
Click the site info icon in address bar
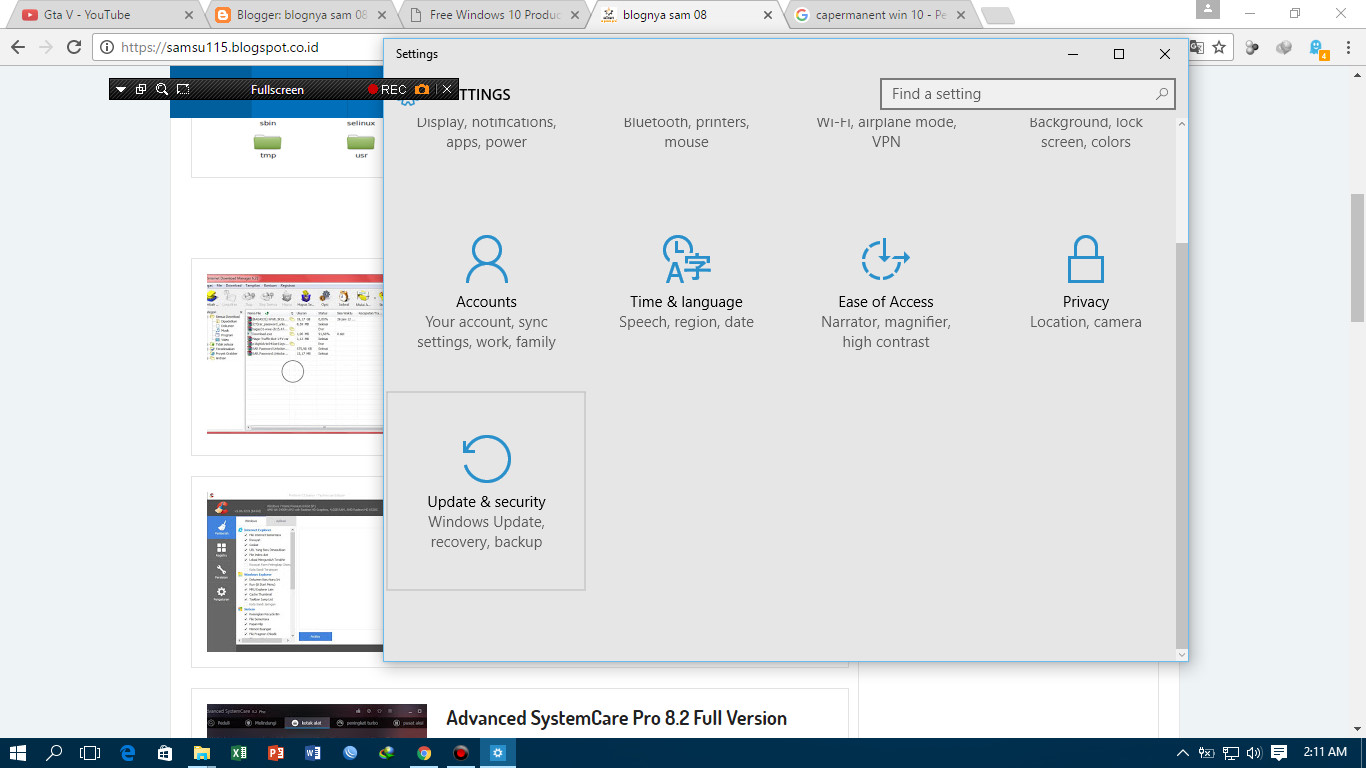(x=106, y=45)
